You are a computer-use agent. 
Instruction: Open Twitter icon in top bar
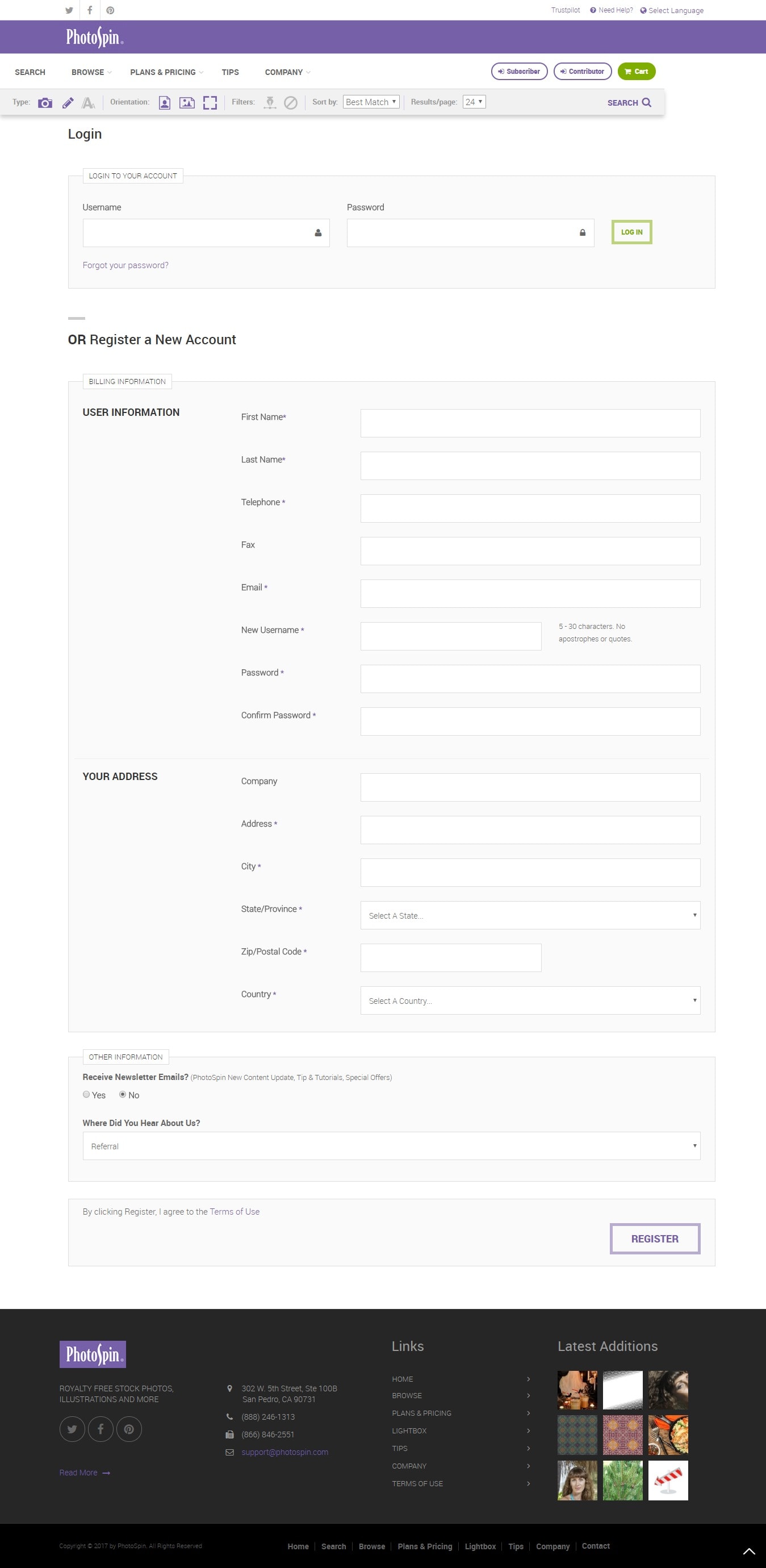click(69, 10)
